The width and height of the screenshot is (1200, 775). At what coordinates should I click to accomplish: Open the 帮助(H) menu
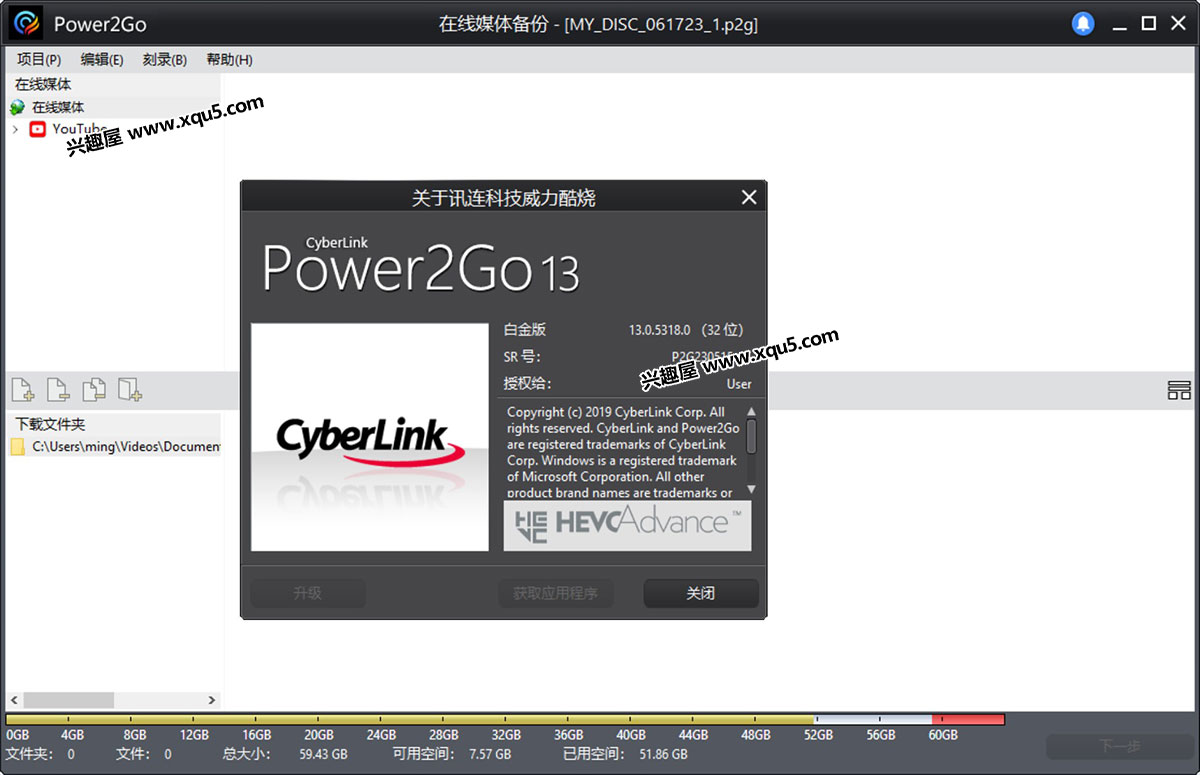(x=229, y=60)
